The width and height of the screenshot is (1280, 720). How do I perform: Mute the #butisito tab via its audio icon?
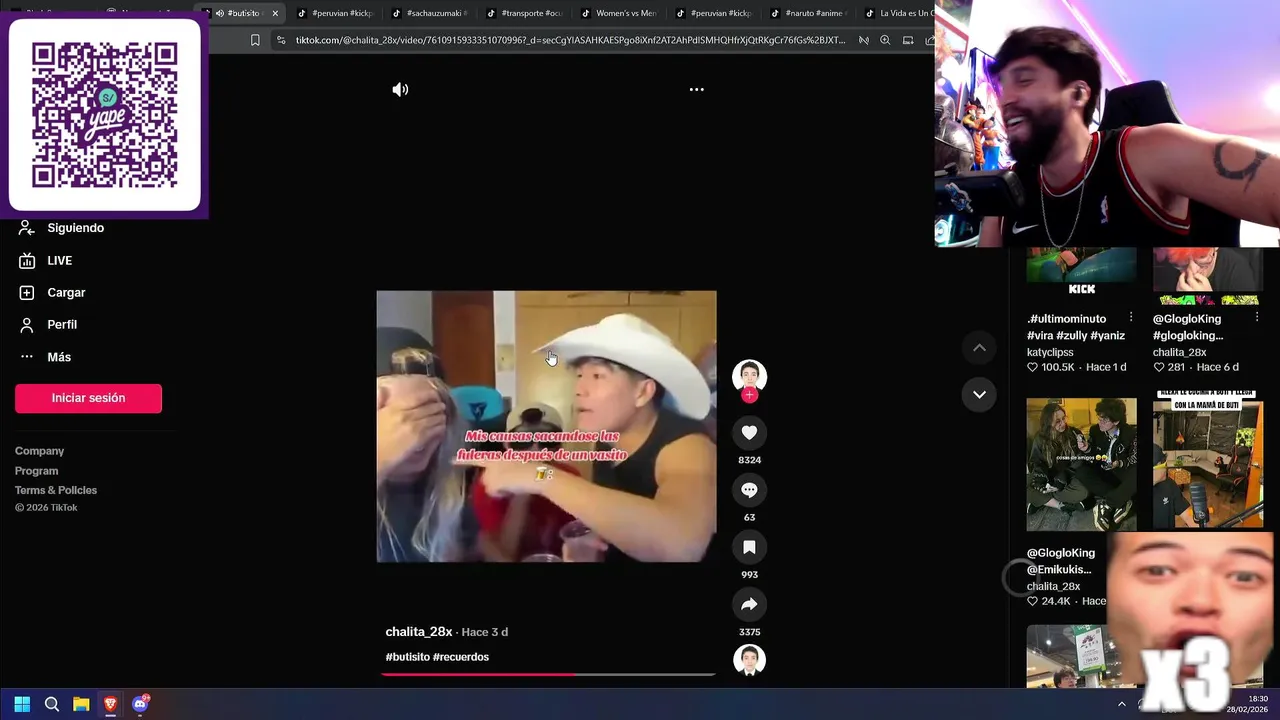pos(219,13)
